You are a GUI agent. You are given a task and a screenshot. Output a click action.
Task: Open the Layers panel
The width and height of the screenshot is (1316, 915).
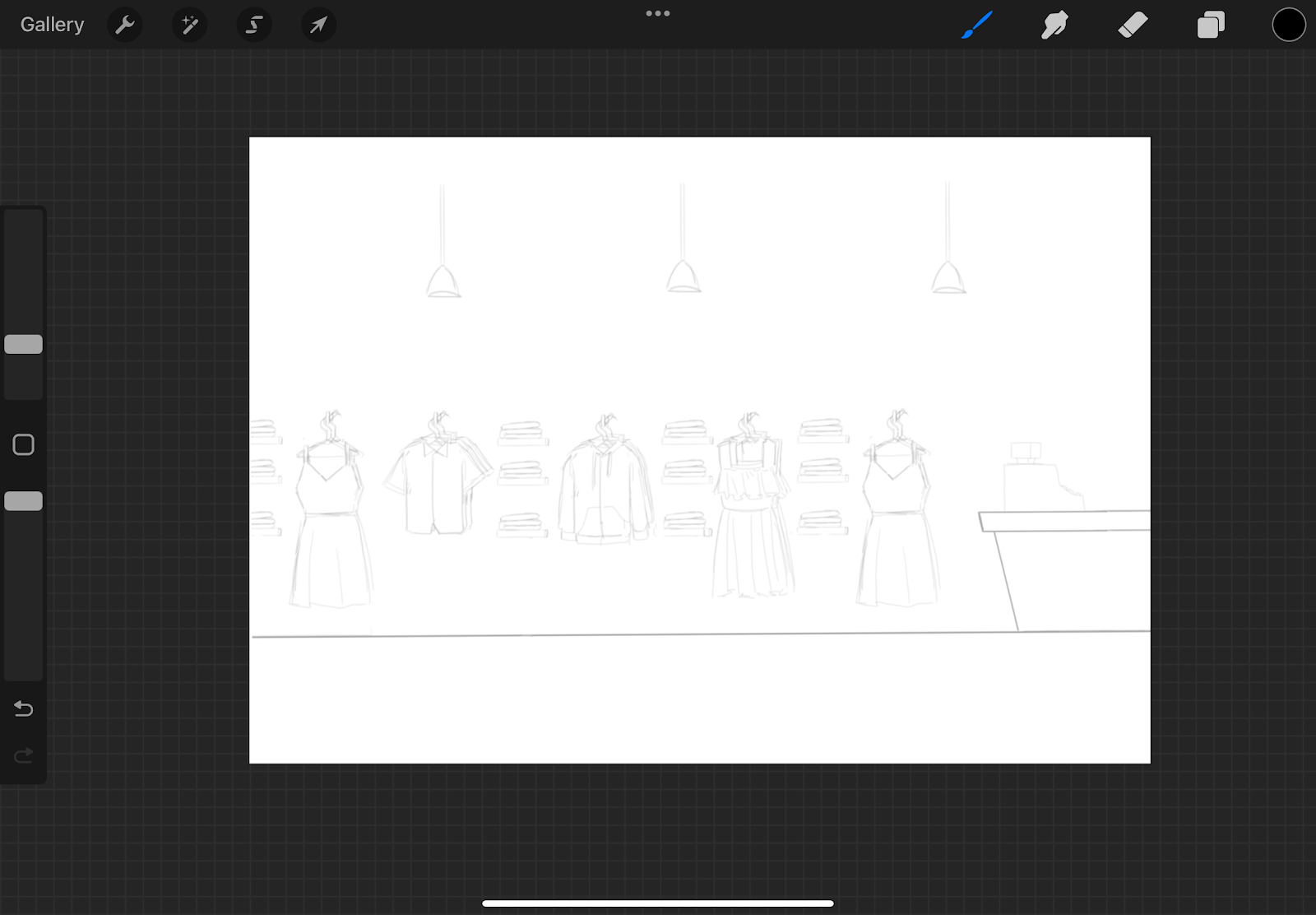click(x=1211, y=25)
